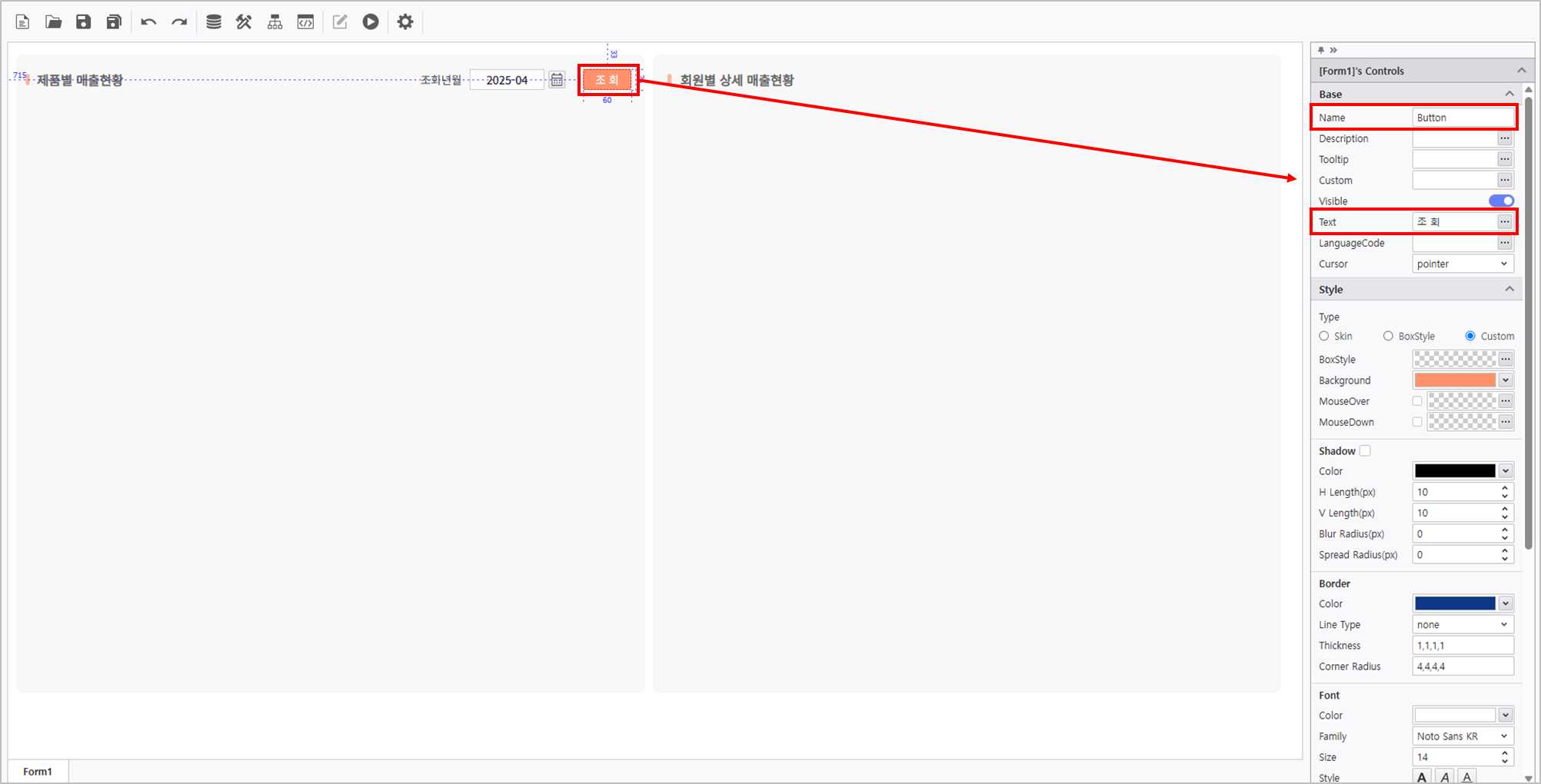This screenshot has height=784, width=1541.
Task: Open the settings gear icon
Action: pyautogui.click(x=405, y=22)
